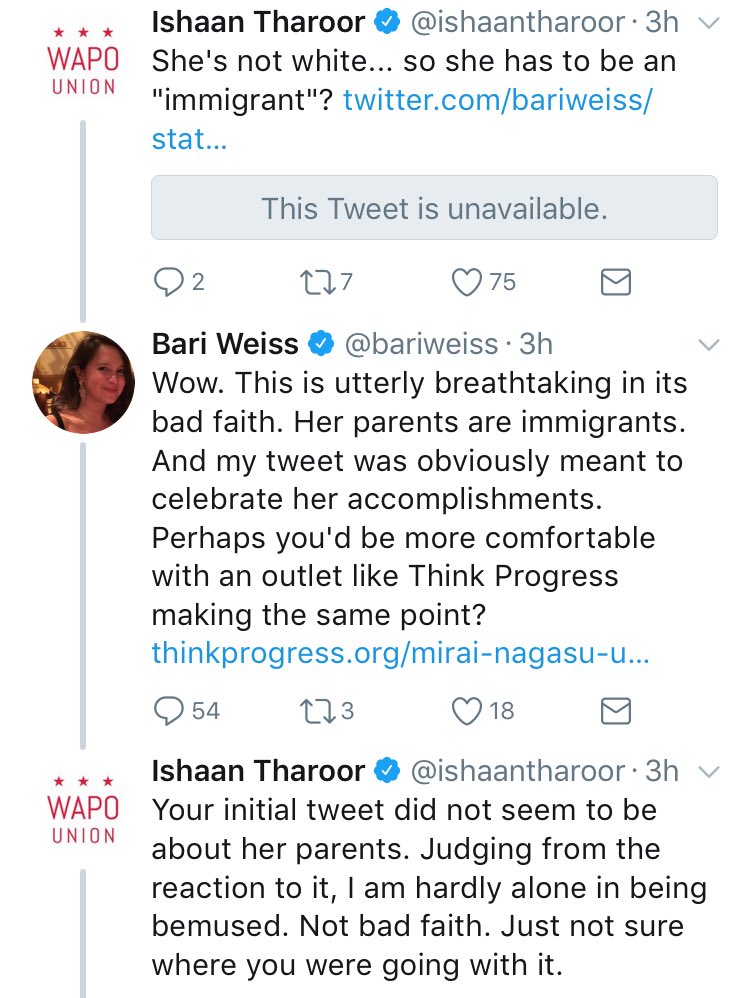The width and height of the screenshot is (750, 998).
Task: Send first tweet via direct message envelope
Action: (x=616, y=283)
